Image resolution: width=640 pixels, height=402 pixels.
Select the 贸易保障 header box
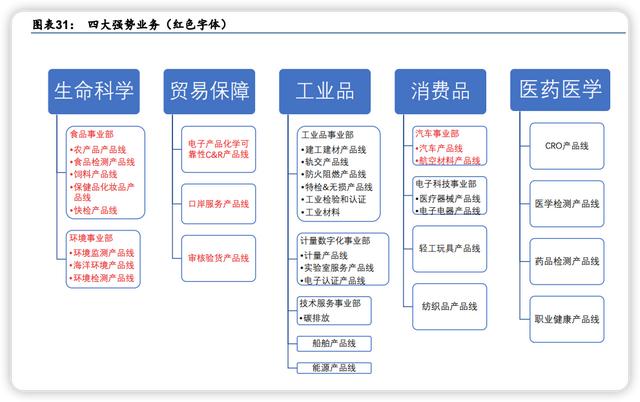point(209,91)
